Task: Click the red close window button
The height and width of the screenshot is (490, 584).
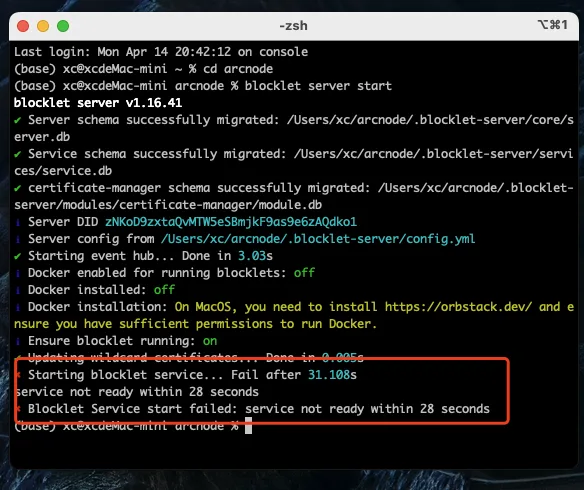Action: [23, 26]
